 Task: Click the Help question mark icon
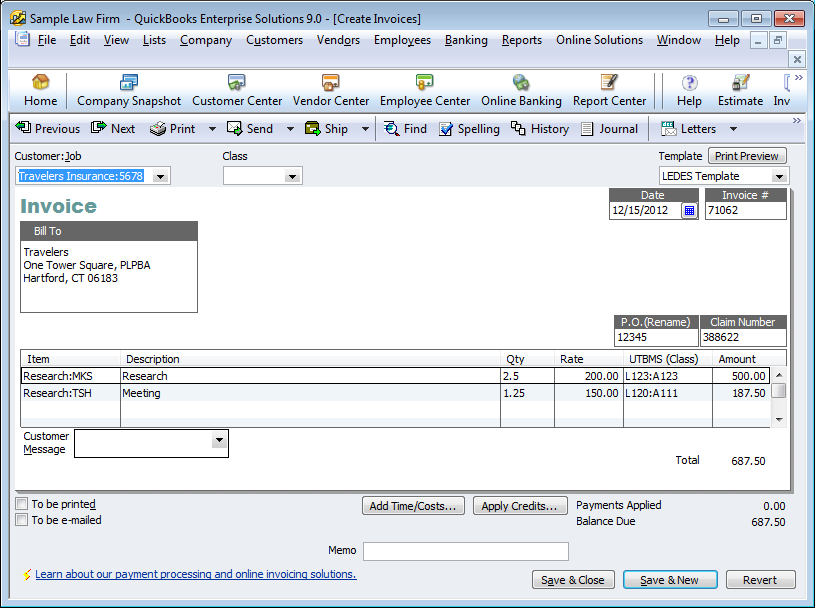(x=689, y=83)
